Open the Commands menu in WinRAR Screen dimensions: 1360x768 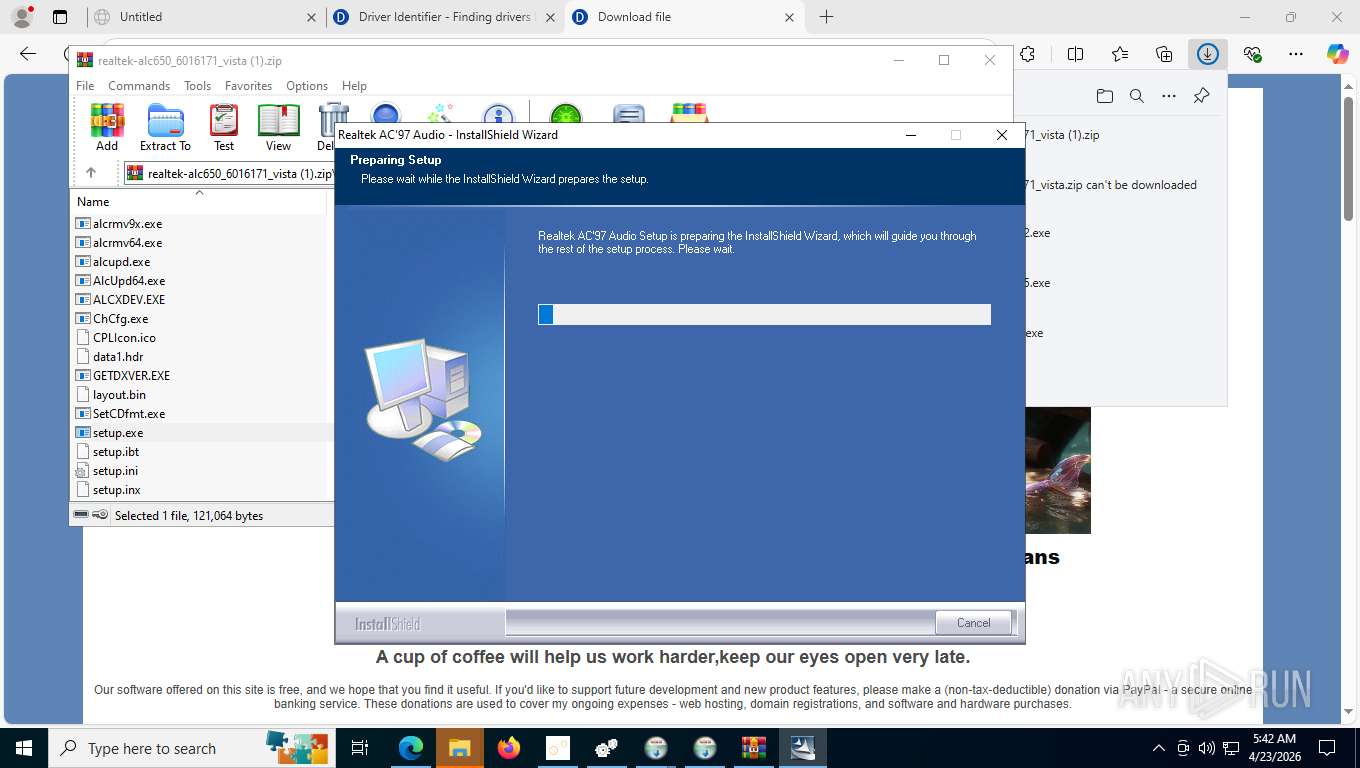coord(139,86)
